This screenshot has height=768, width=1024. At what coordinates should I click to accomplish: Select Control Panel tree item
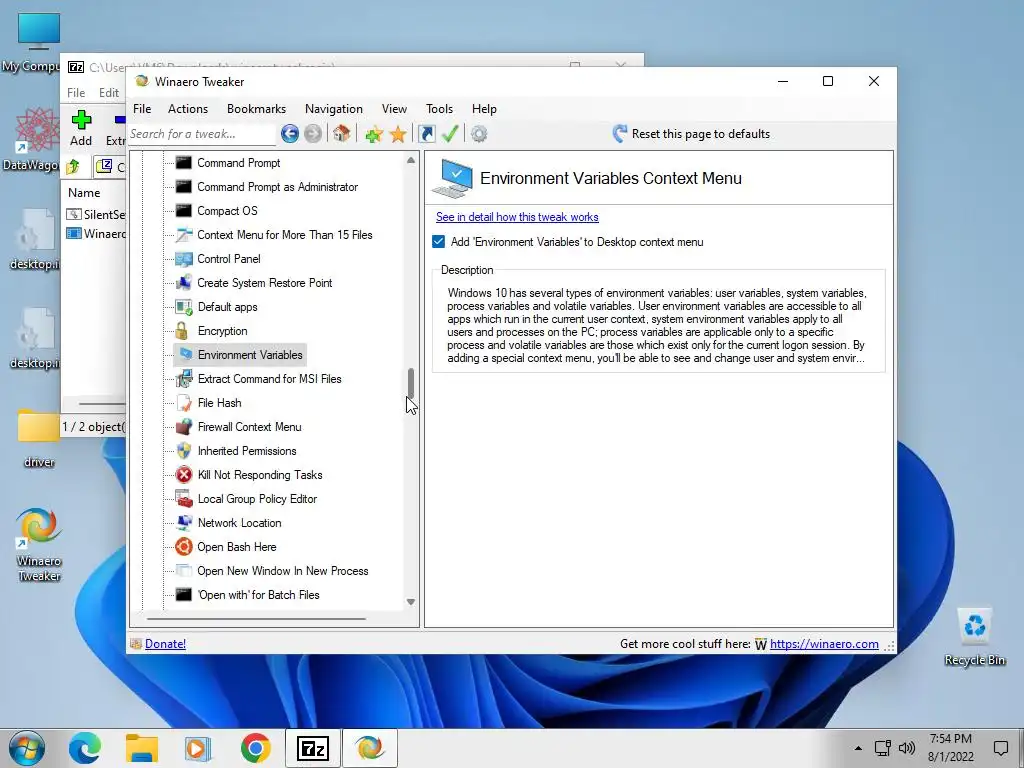[x=229, y=259]
